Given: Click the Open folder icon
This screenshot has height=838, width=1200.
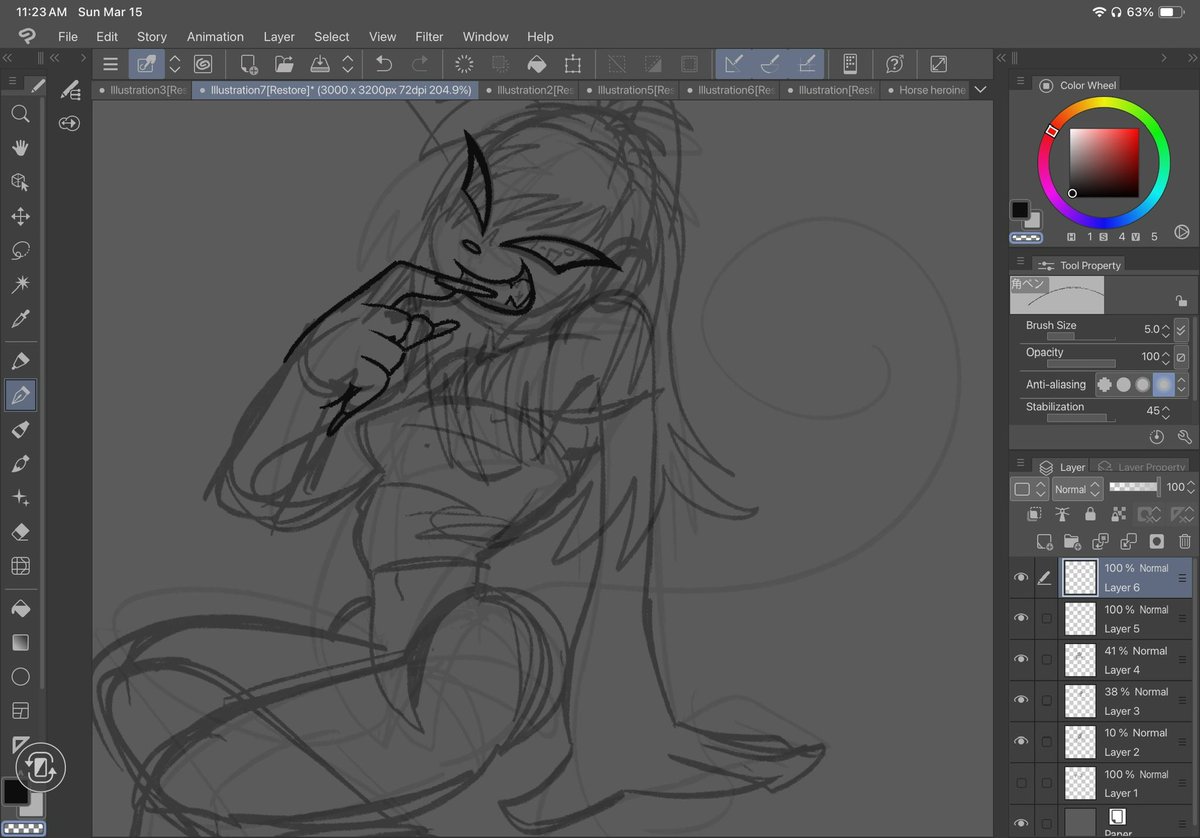Looking at the screenshot, I should point(284,64).
